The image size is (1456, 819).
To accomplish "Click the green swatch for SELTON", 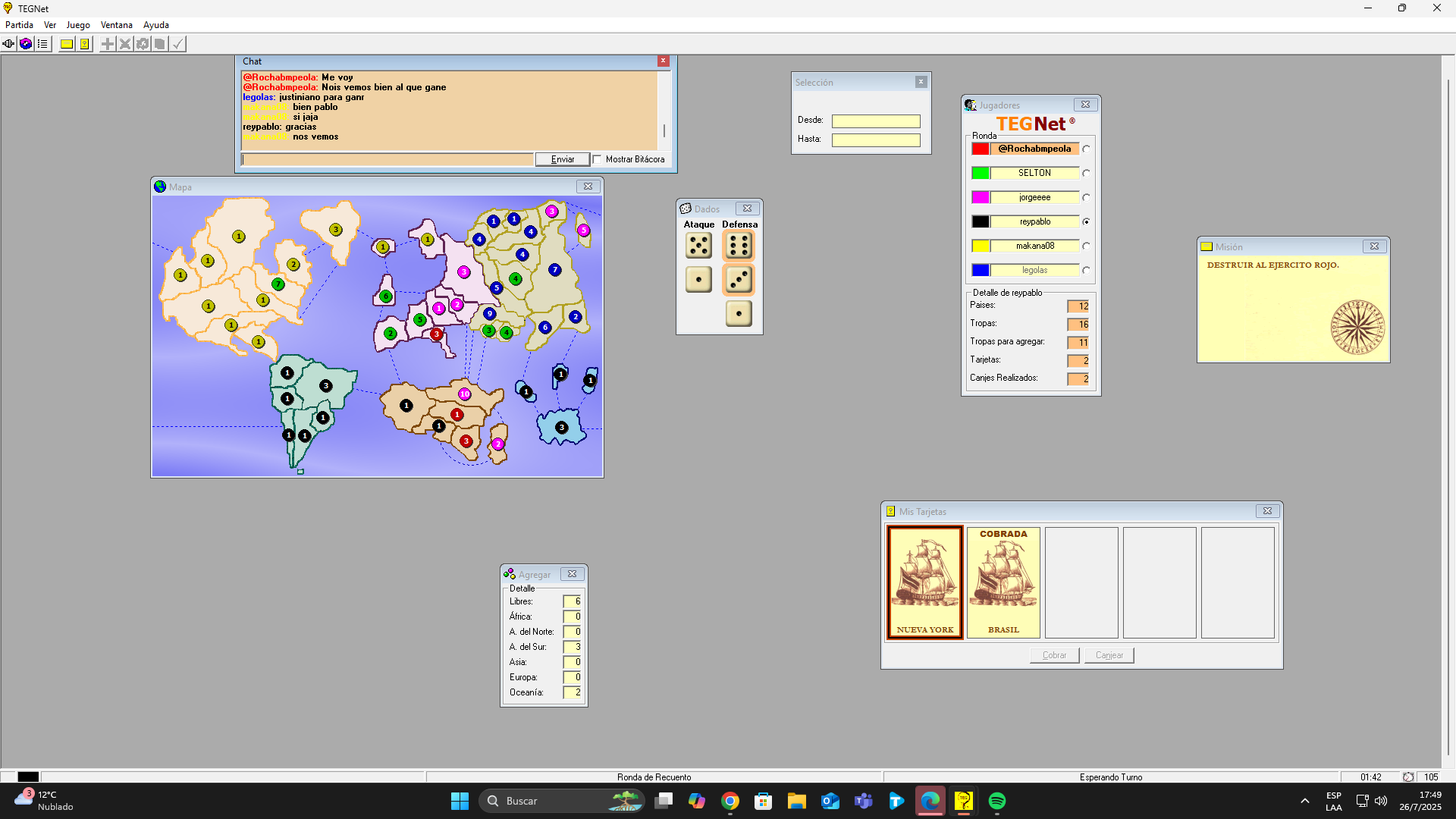I will pos(981,173).
